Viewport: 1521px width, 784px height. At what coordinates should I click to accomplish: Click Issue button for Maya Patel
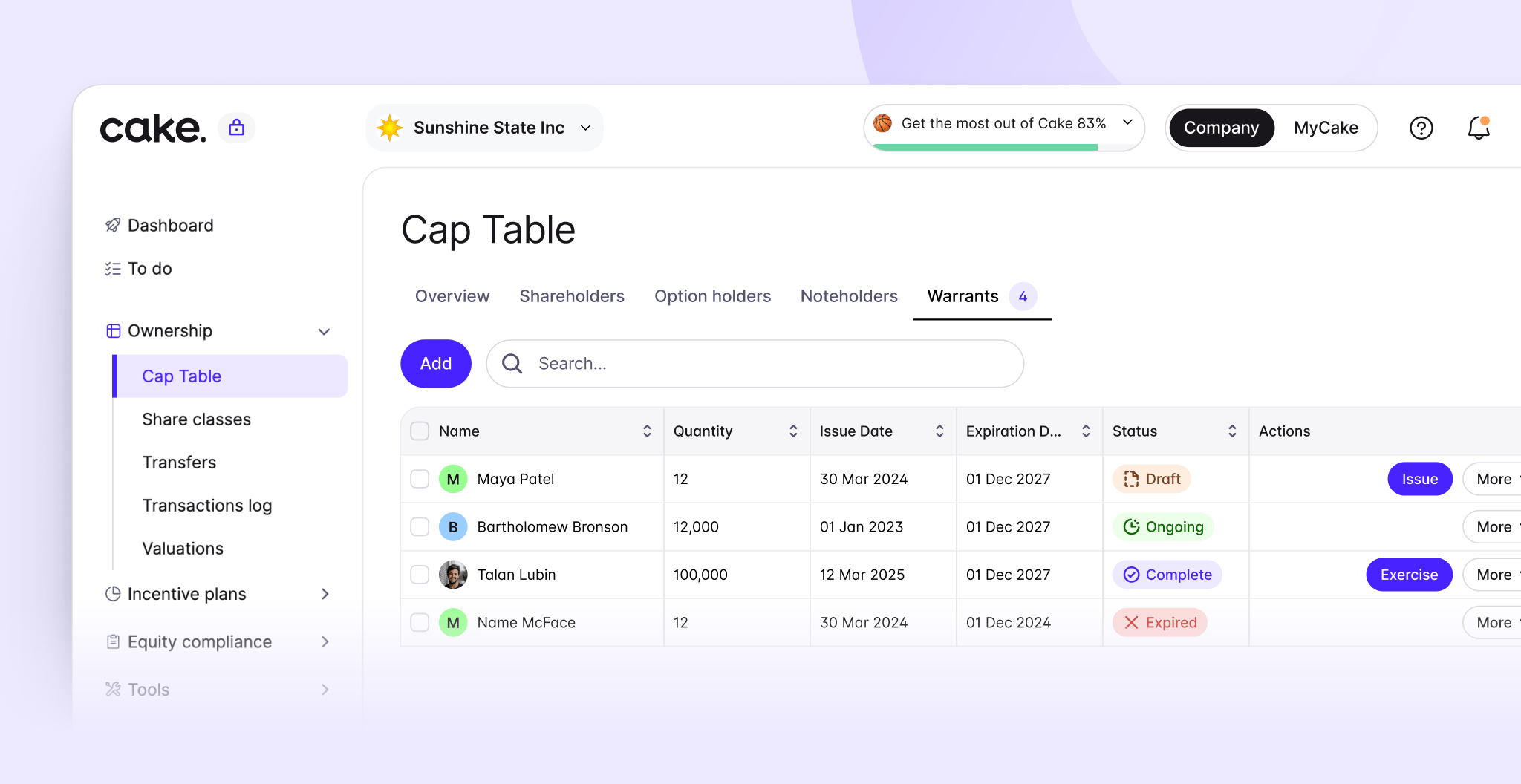tap(1420, 479)
